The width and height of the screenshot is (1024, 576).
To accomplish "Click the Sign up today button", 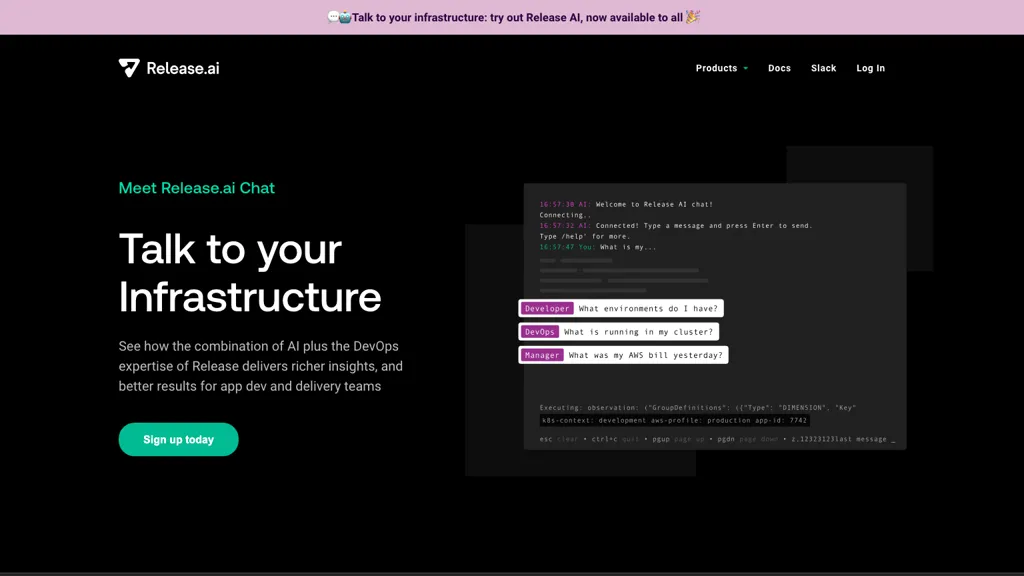I will pyautogui.click(x=178, y=440).
